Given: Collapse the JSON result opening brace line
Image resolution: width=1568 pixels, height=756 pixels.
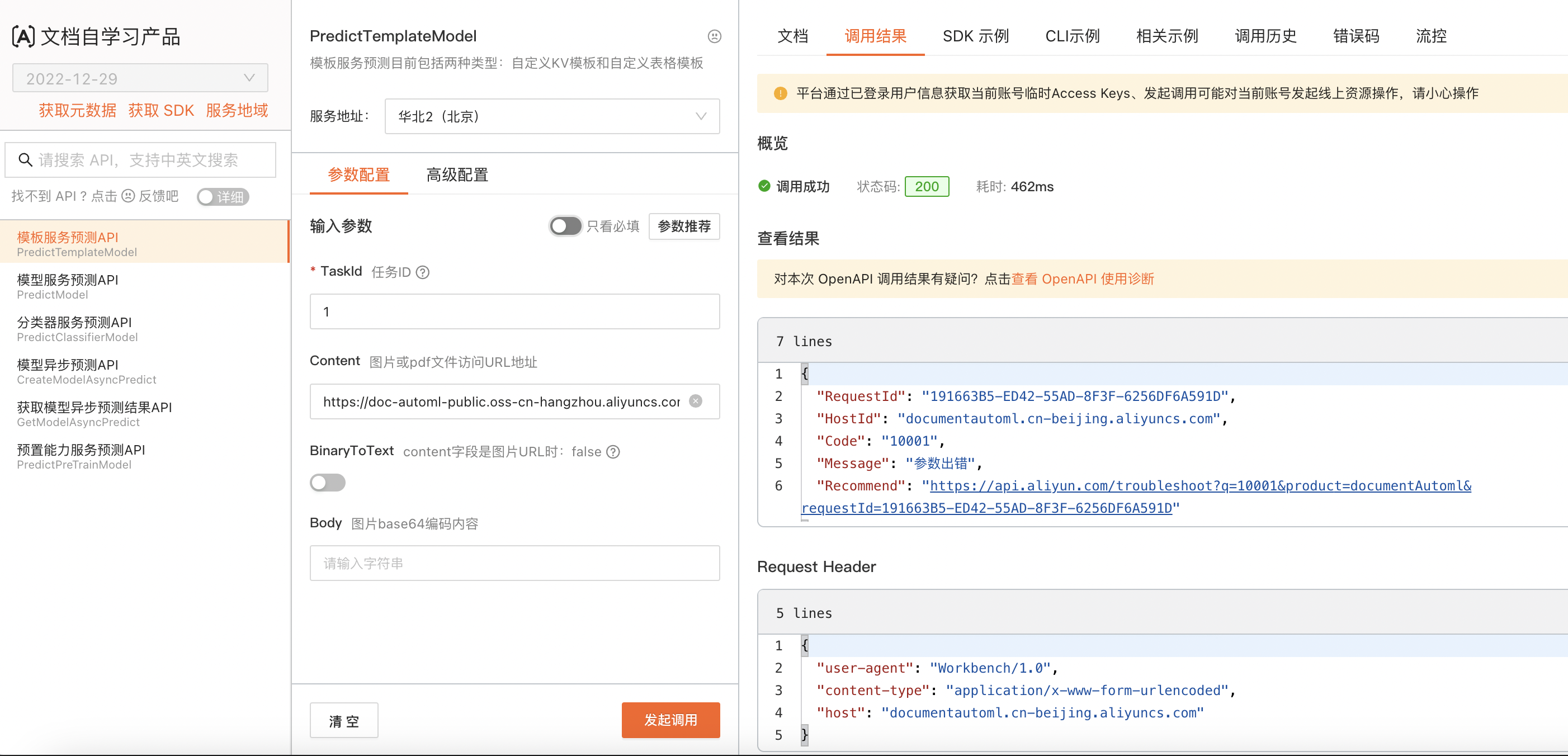Looking at the screenshot, I should (805, 374).
